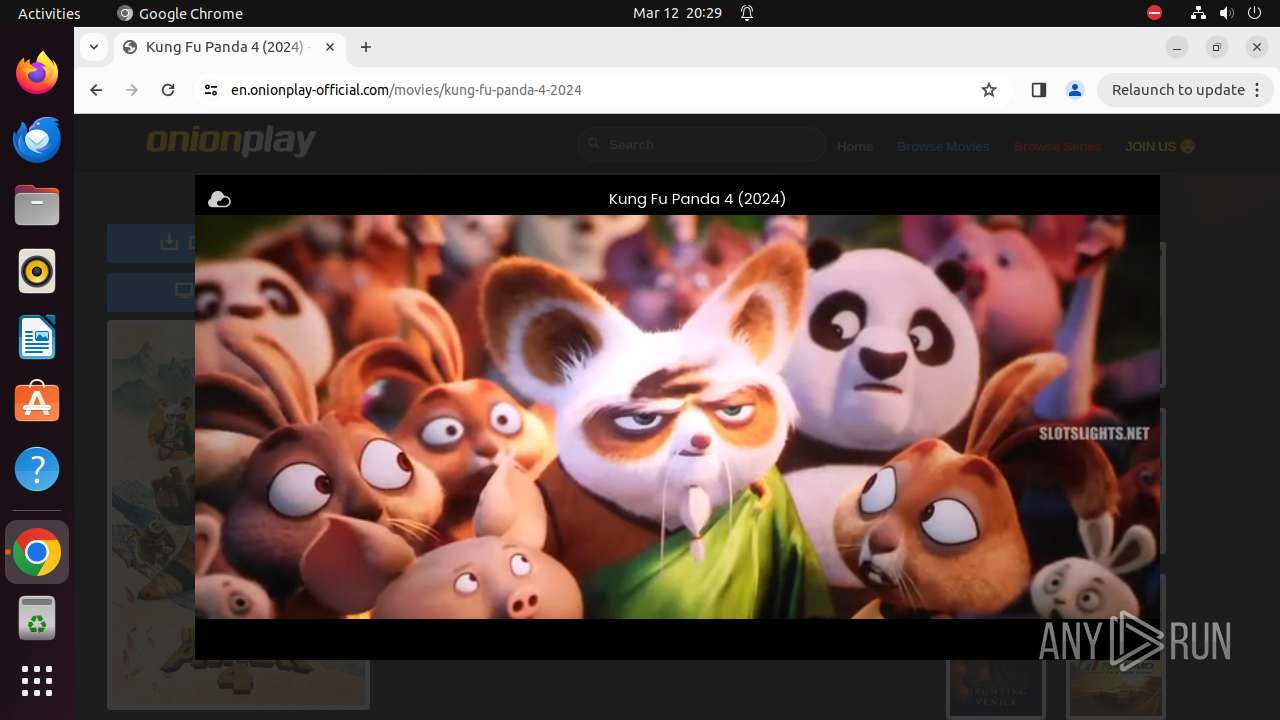Click the Kung Fu Panda 4 (2024) title
The height and width of the screenshot is (720, 1280).
point(697,199)
